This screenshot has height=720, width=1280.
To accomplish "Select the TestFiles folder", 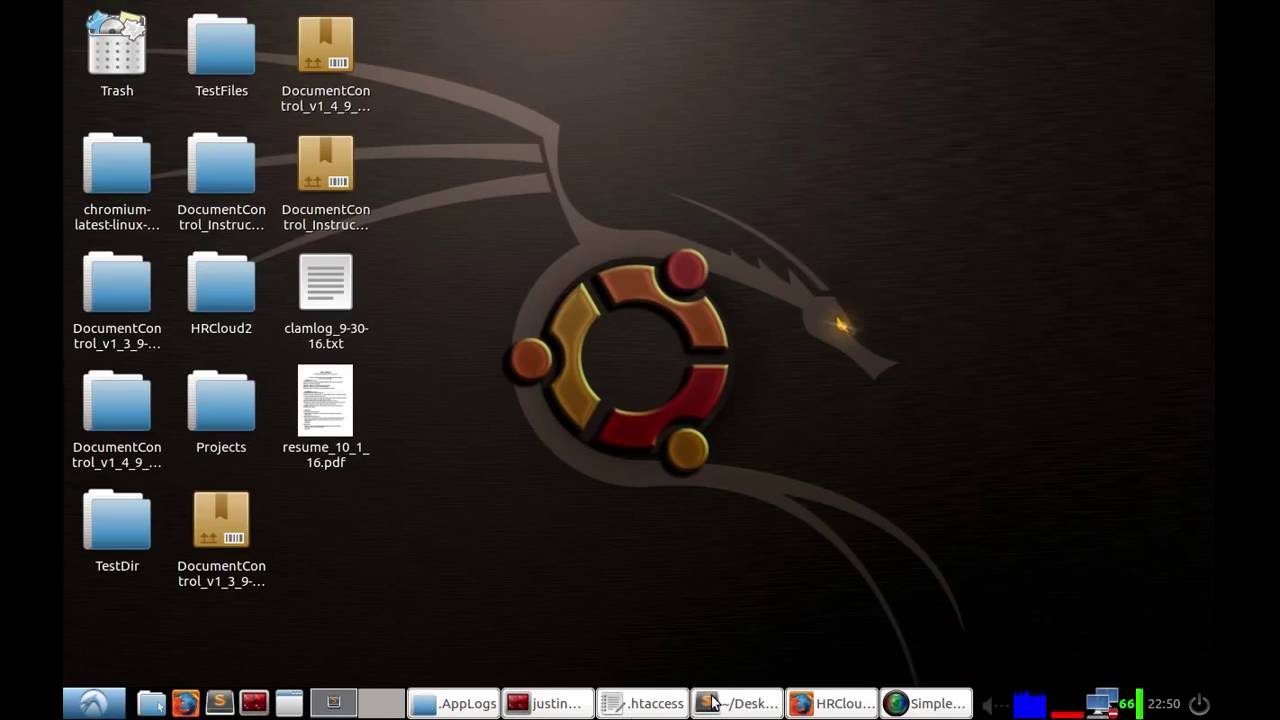I will pos(221,44).
